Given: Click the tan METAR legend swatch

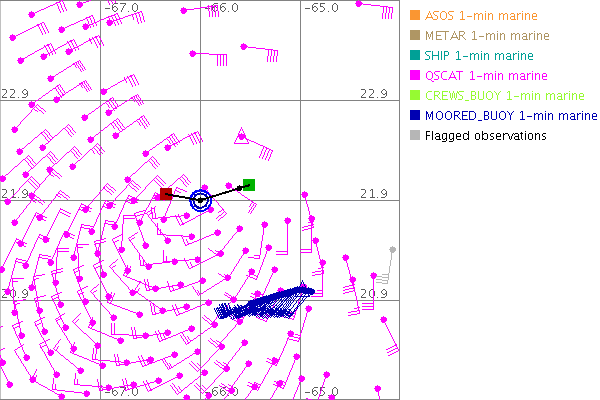Looking at the screenshot, I should (415, 36).
